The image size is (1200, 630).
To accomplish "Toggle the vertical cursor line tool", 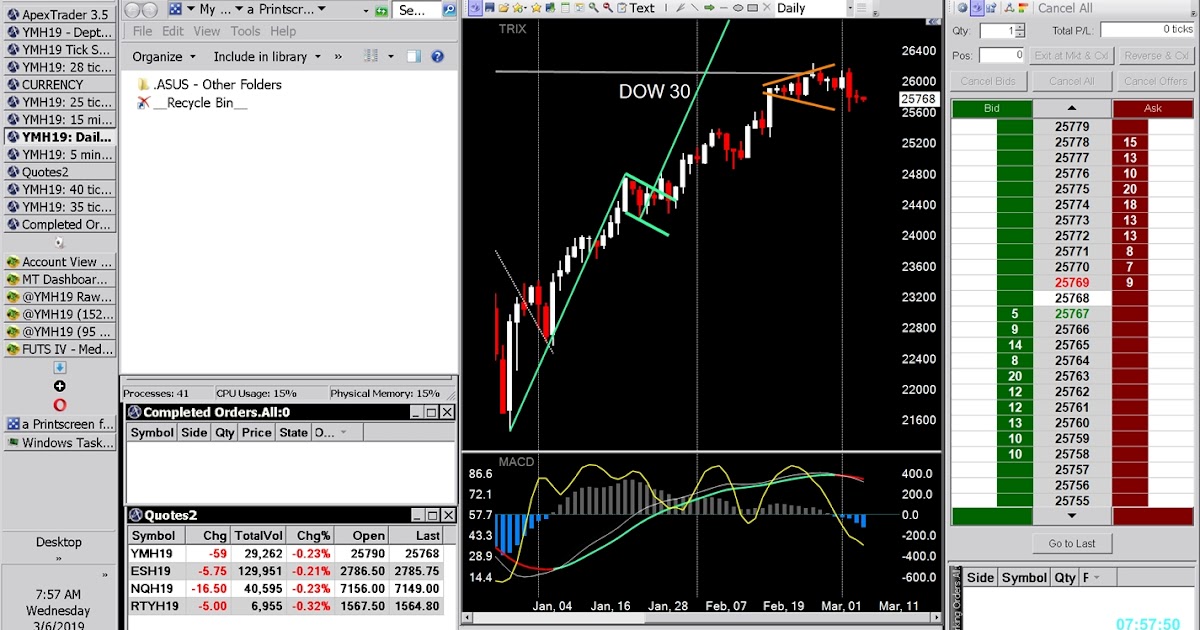I will [666, 8].
